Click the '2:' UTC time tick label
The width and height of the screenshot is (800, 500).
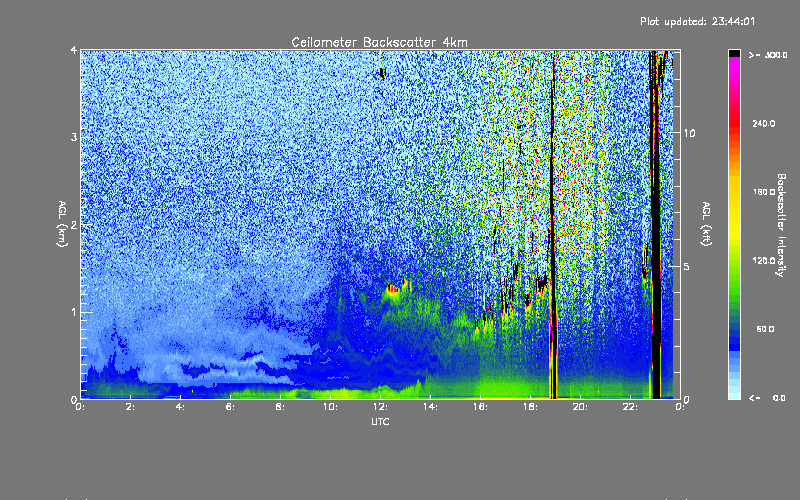point(131,407)
